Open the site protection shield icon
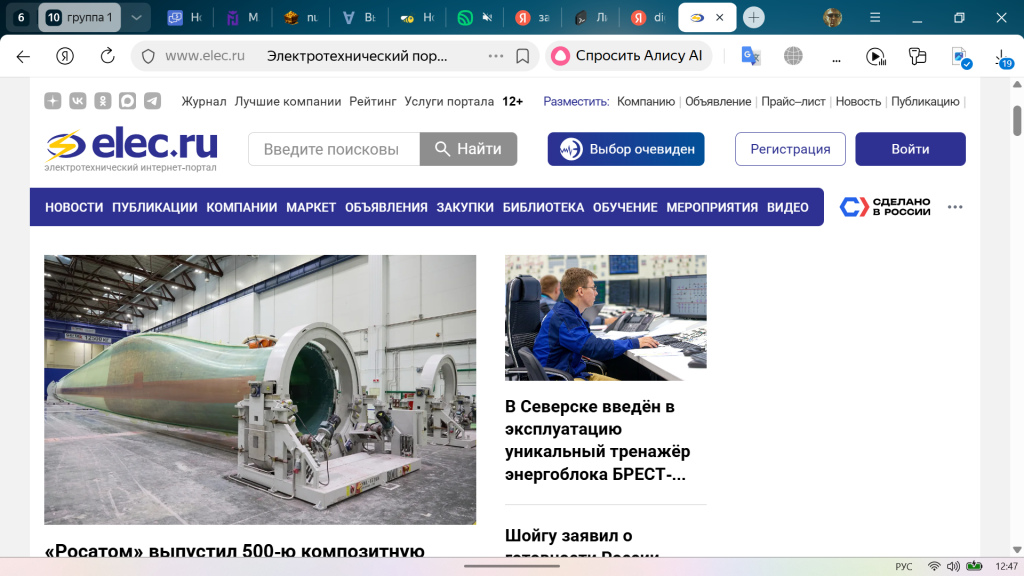 pyautogui.click(x=148, y=56)
